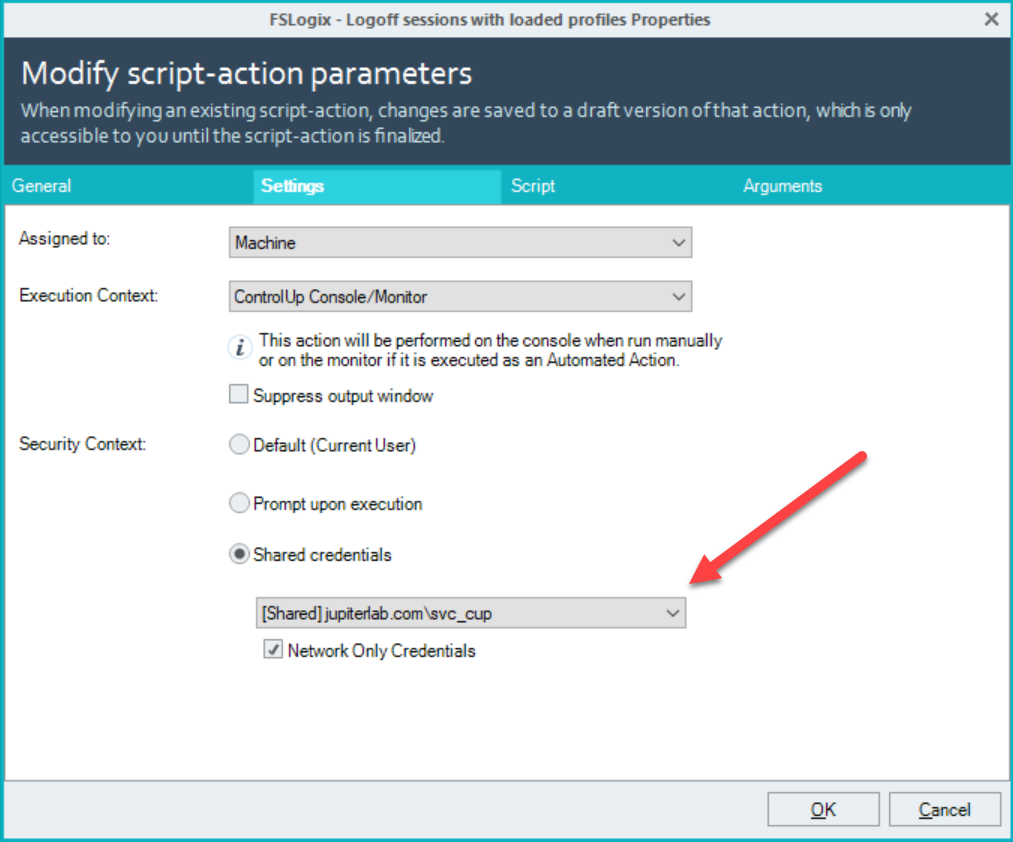Click the Execution Context label
Image resolution: width=1013 pixels, height=842 pixels.
coord(89,295)
